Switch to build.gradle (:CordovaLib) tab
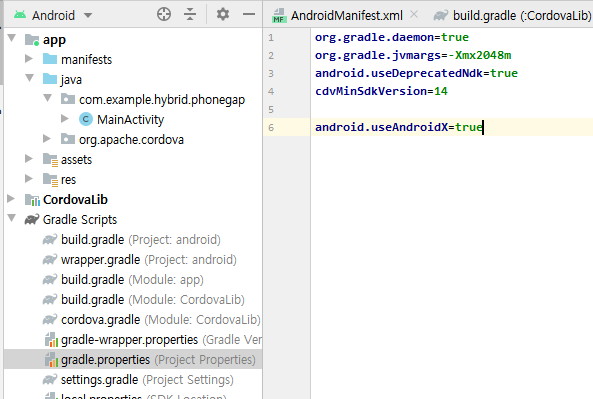Screen dimensions: 593x399 point(522,16)
